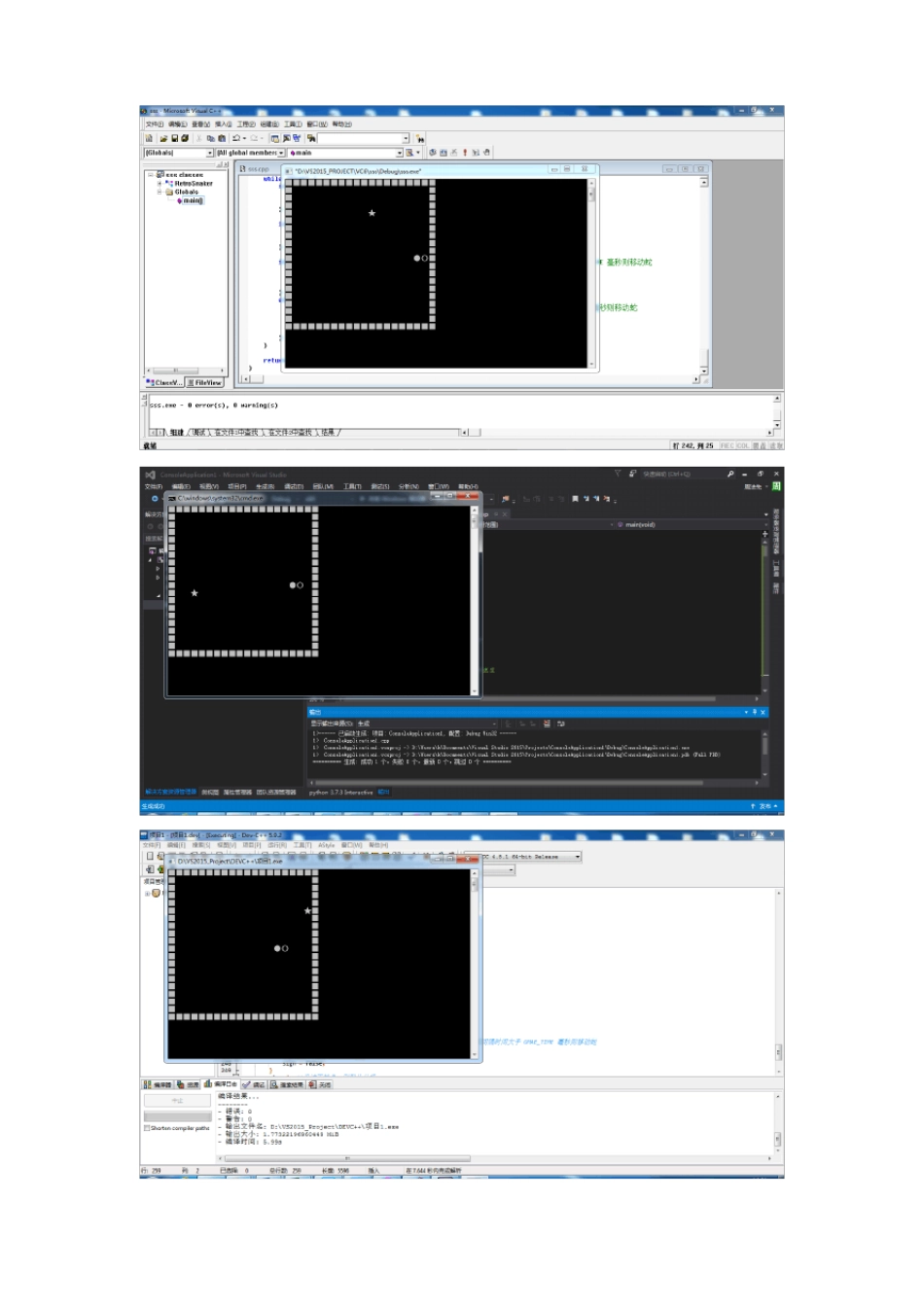Open the main function dropdown in Visual C++

tap(345, 153)
